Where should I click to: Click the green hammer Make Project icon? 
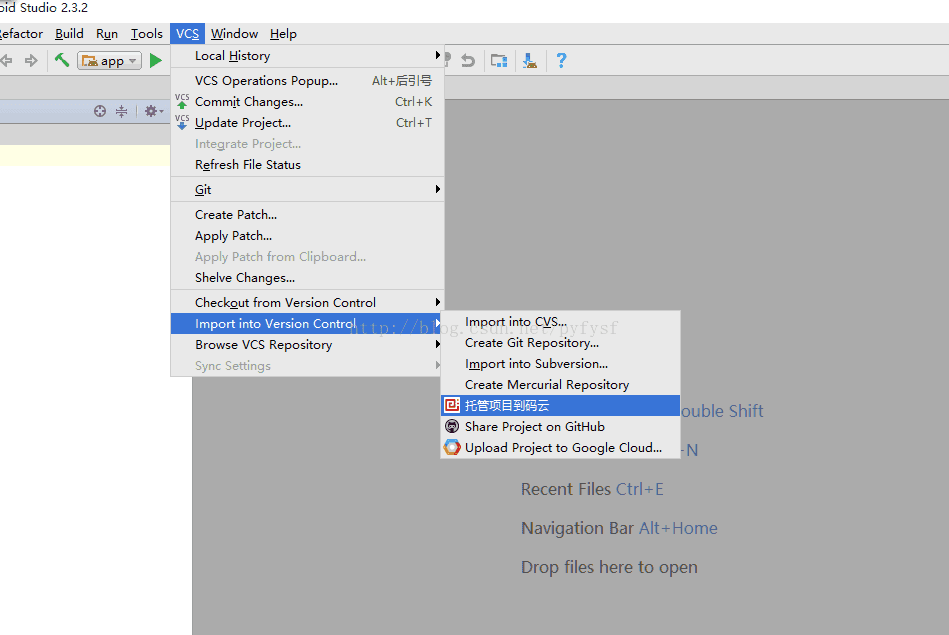62,60
